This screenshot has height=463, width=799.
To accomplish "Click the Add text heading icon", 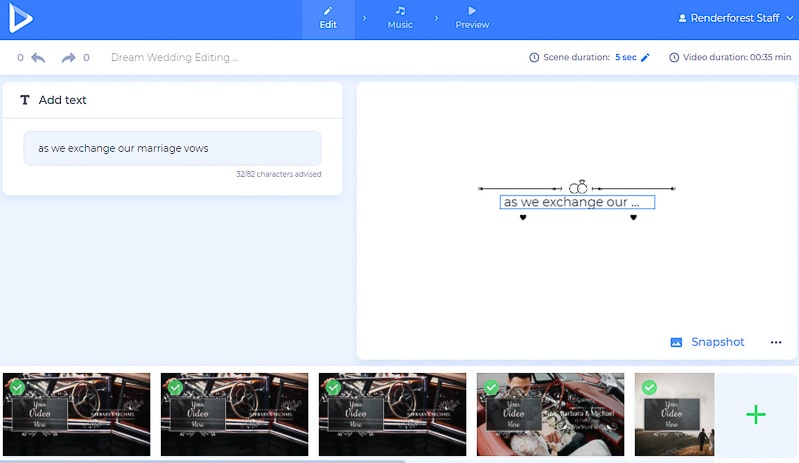I will 24,100.
